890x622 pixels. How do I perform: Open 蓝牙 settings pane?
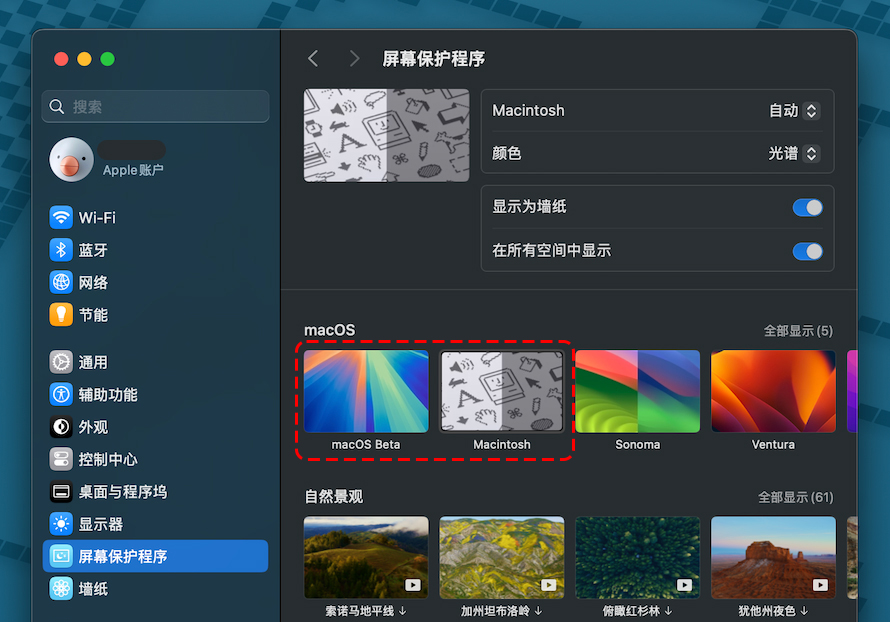point(155,250)
